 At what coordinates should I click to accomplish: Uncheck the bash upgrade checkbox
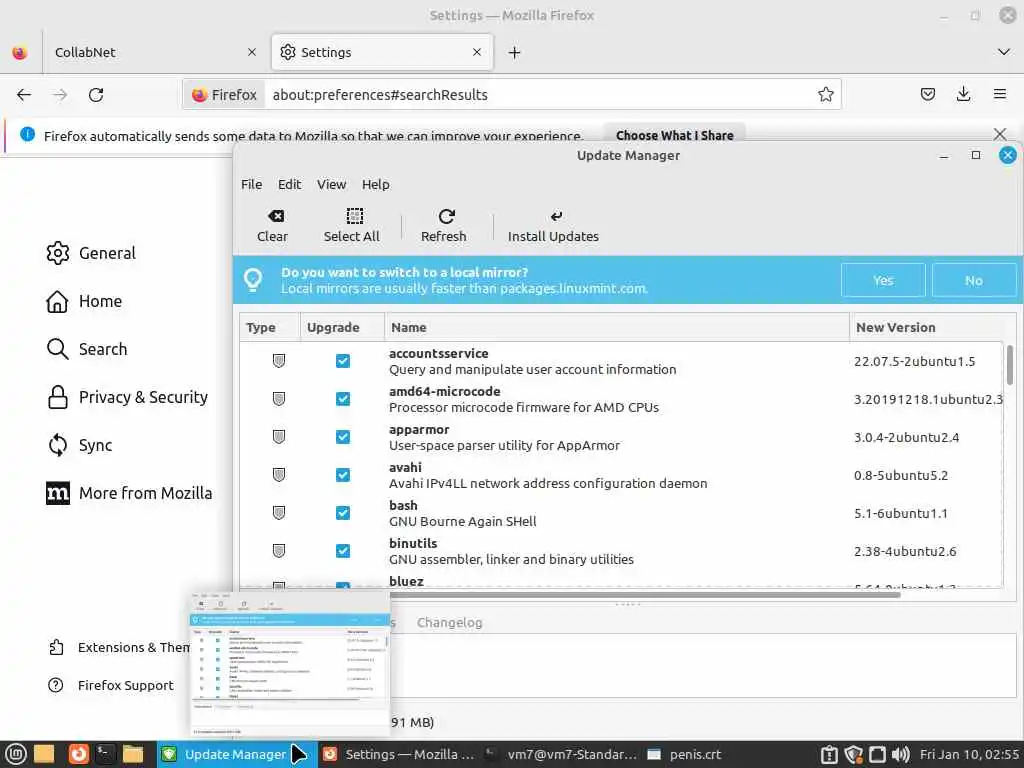pos(343,513)
